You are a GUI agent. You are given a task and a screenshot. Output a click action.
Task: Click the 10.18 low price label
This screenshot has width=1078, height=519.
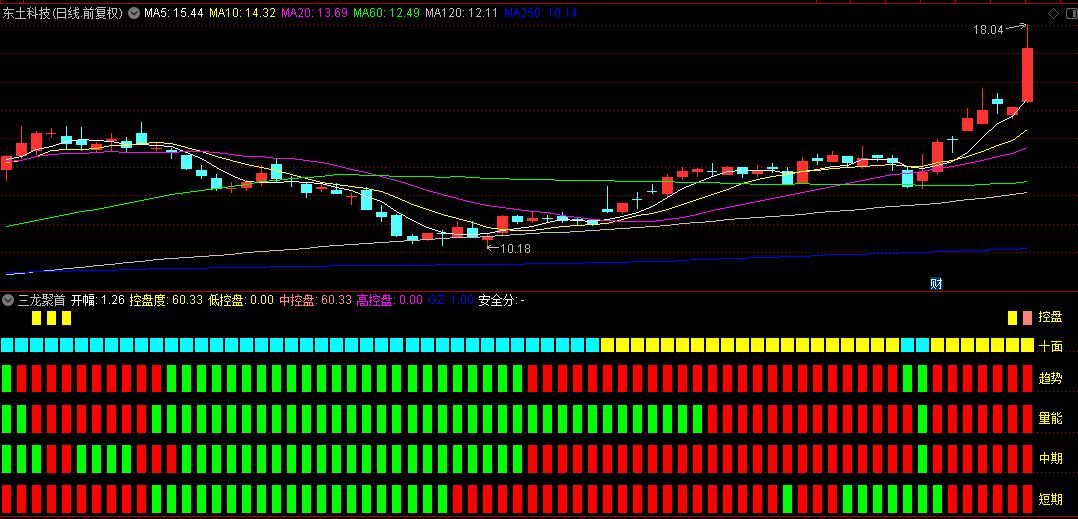point(515,248)
